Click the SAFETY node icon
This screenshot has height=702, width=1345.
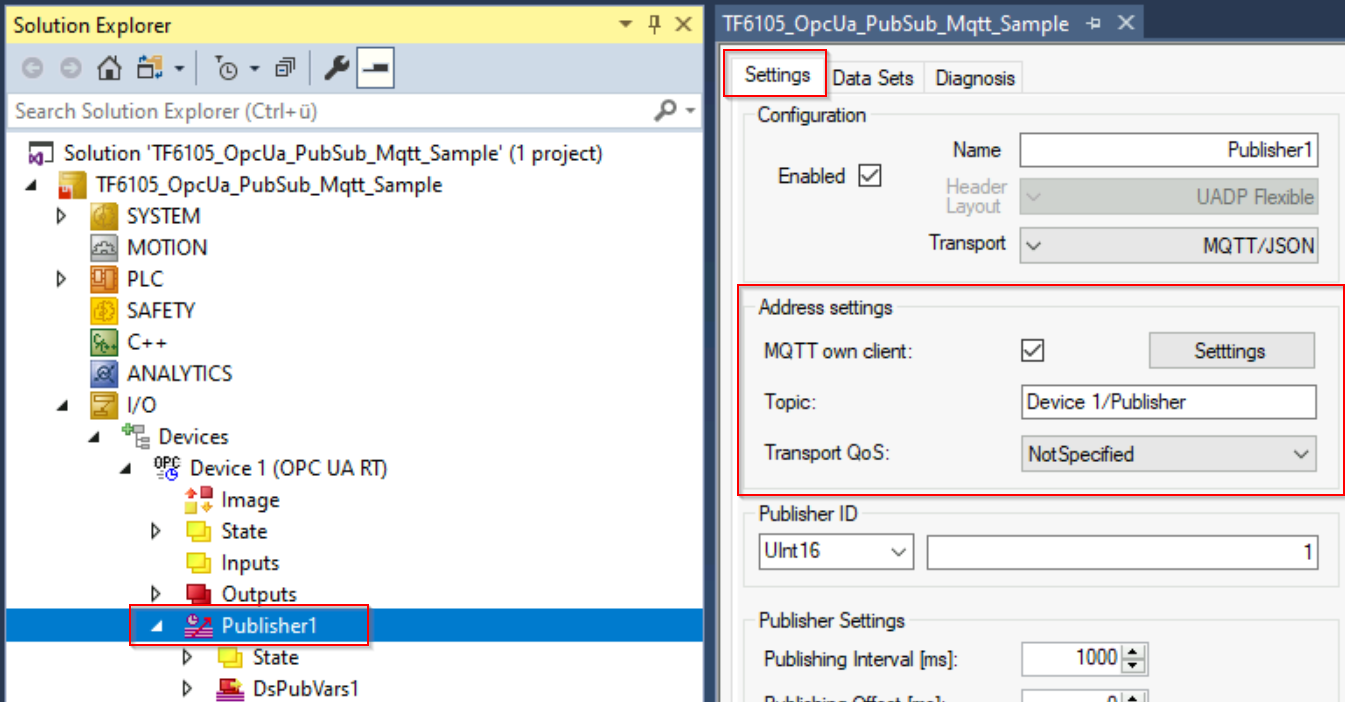tap(104, 311)
